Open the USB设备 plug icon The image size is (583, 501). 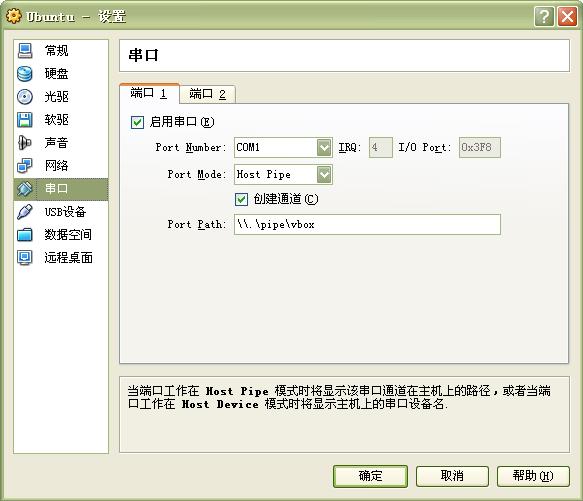pyautogui.click(x=25, y=212)
